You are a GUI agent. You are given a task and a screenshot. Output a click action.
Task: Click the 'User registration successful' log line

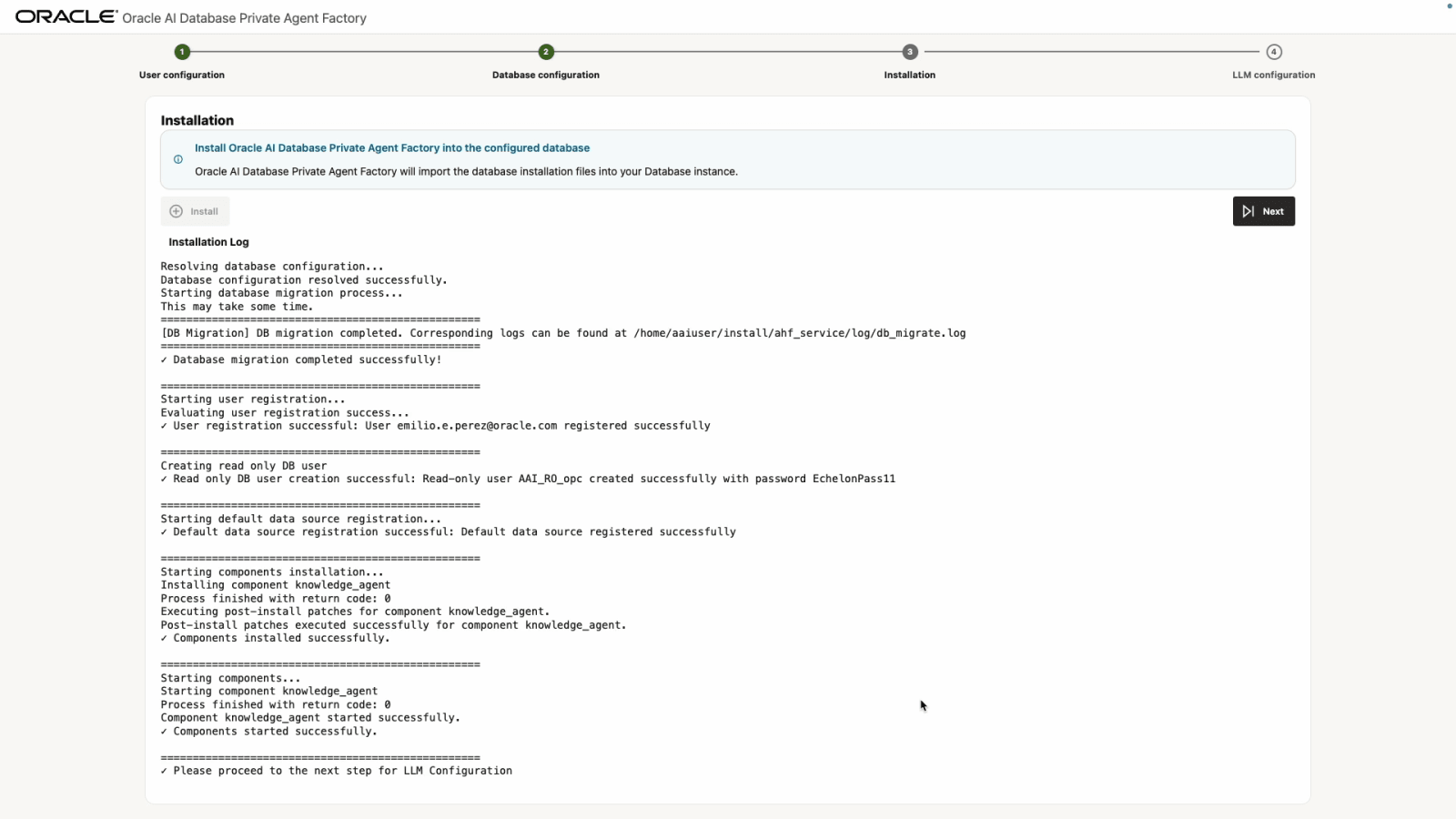tap(435, 426)
